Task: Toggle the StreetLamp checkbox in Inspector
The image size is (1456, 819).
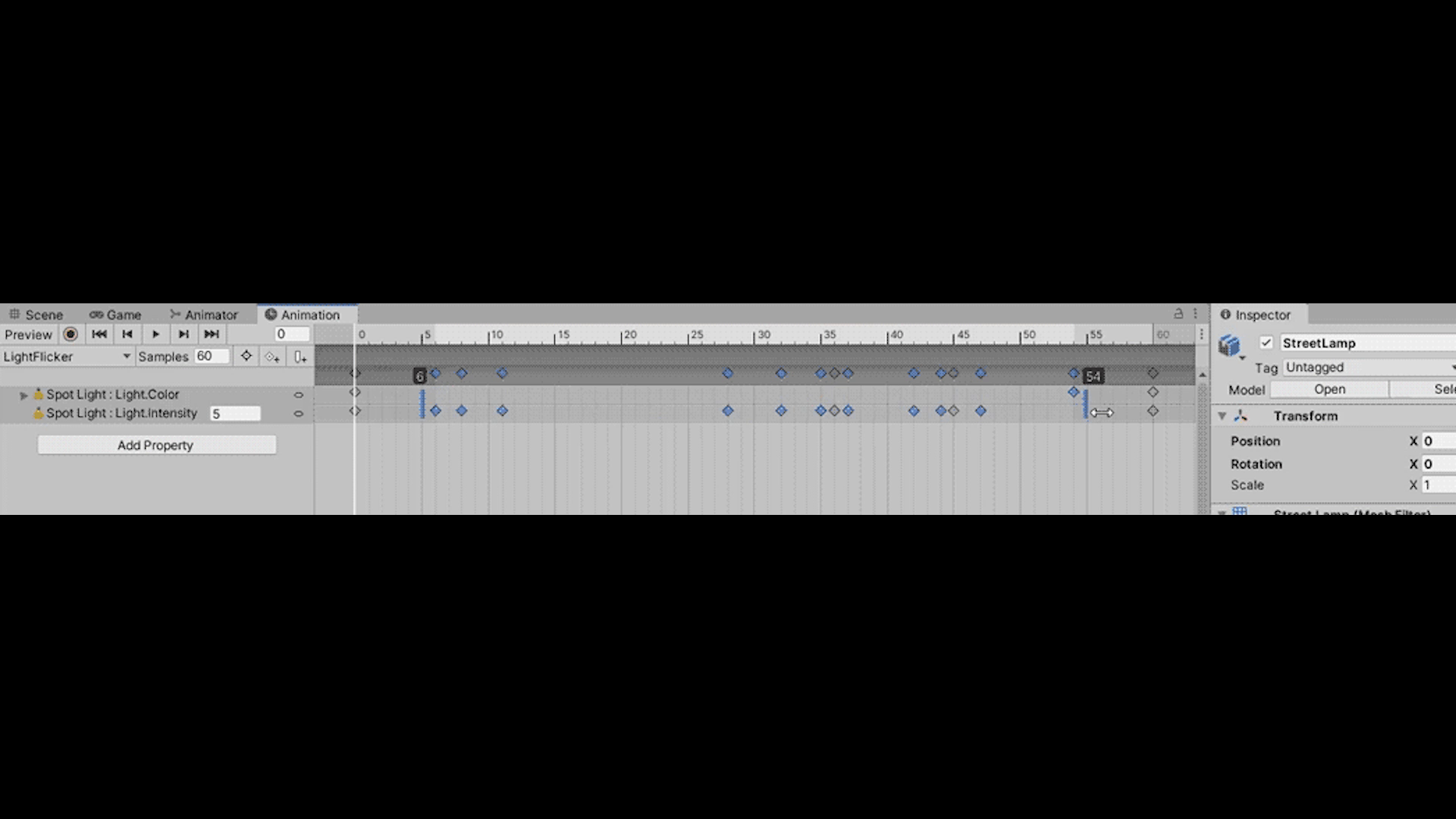Action: 1265,342
